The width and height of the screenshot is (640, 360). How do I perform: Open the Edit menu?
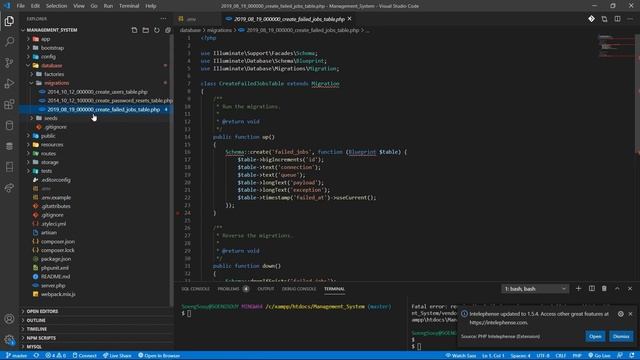[x=36, y=6]
